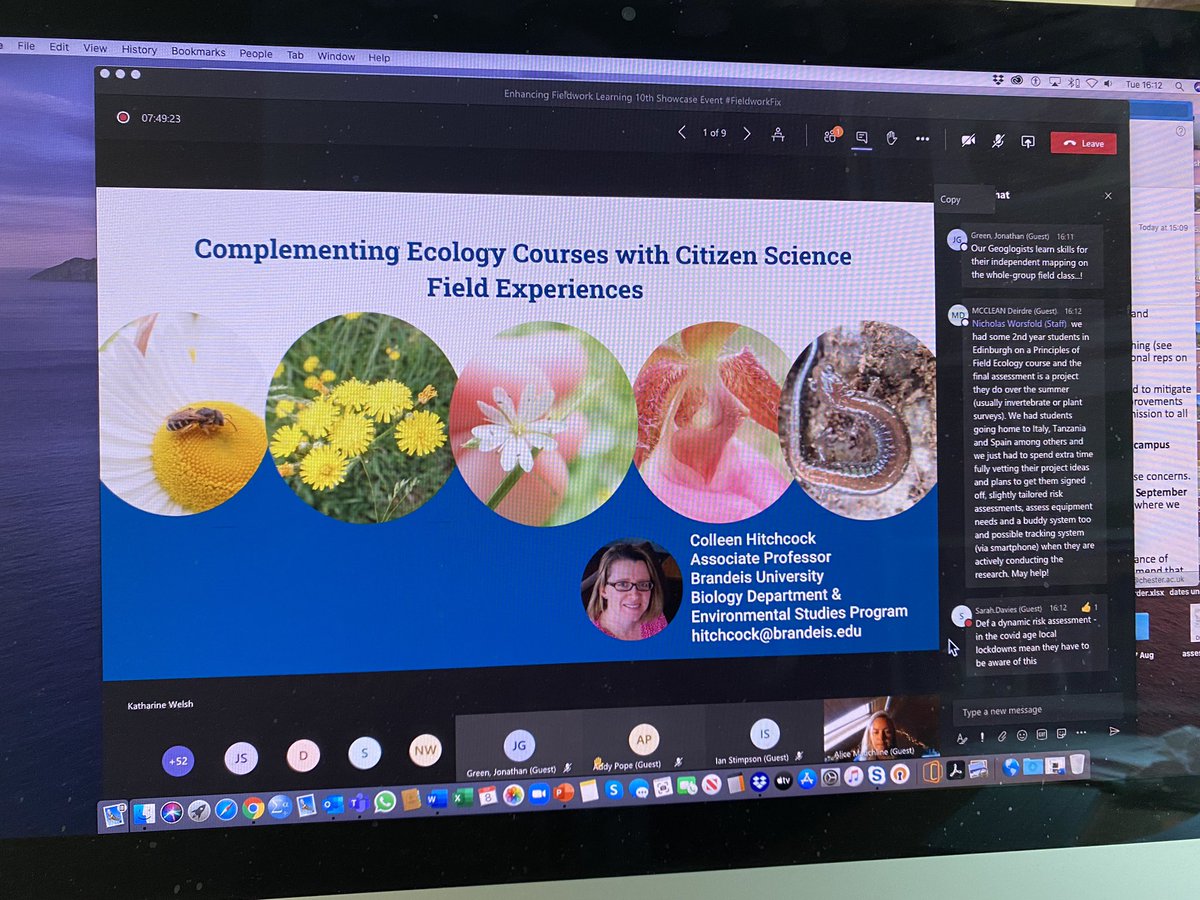Open the Bookmarks menu
Screen dimensions: 1200x900
click(199, 52)
